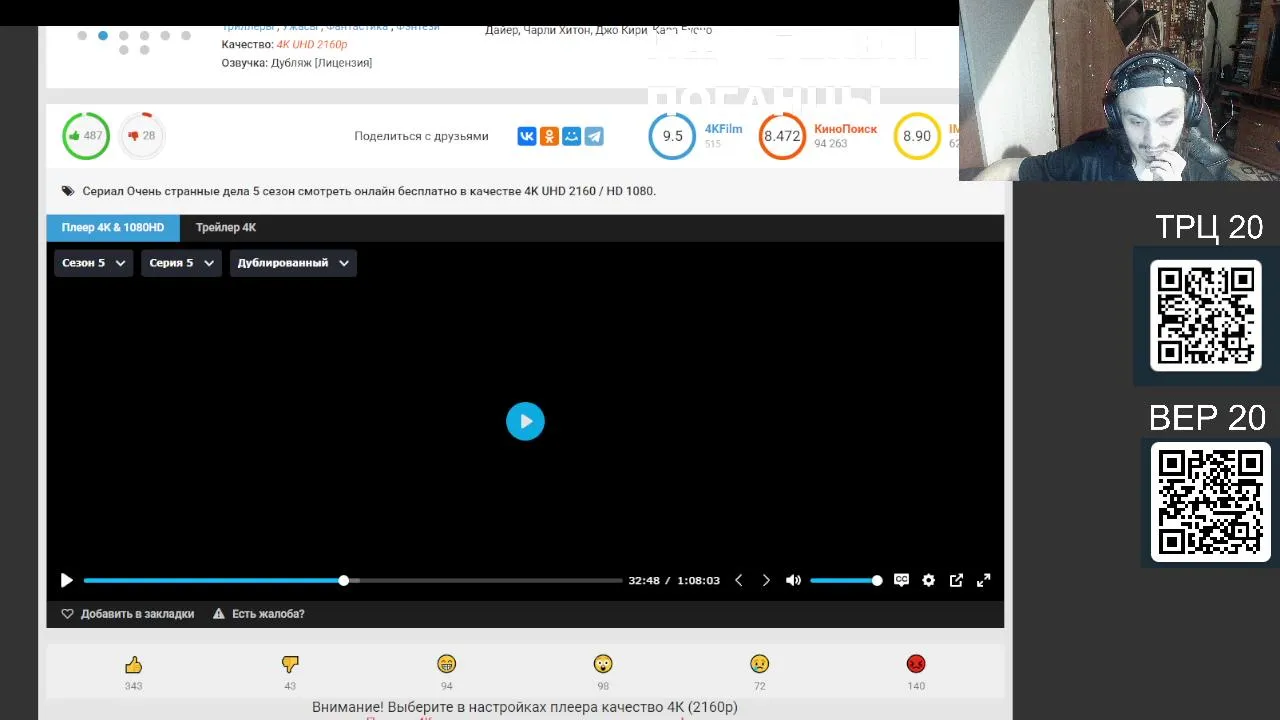Click surprised reaction emoji with 98
The image size is (1280, 720).
(603, 664)
